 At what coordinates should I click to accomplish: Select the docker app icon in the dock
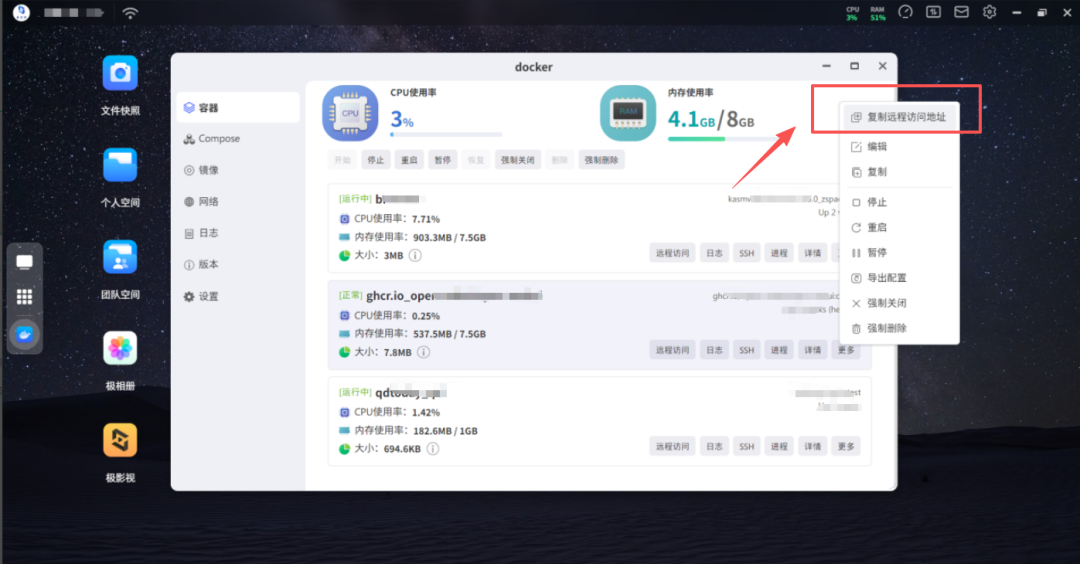coord(24,335)
